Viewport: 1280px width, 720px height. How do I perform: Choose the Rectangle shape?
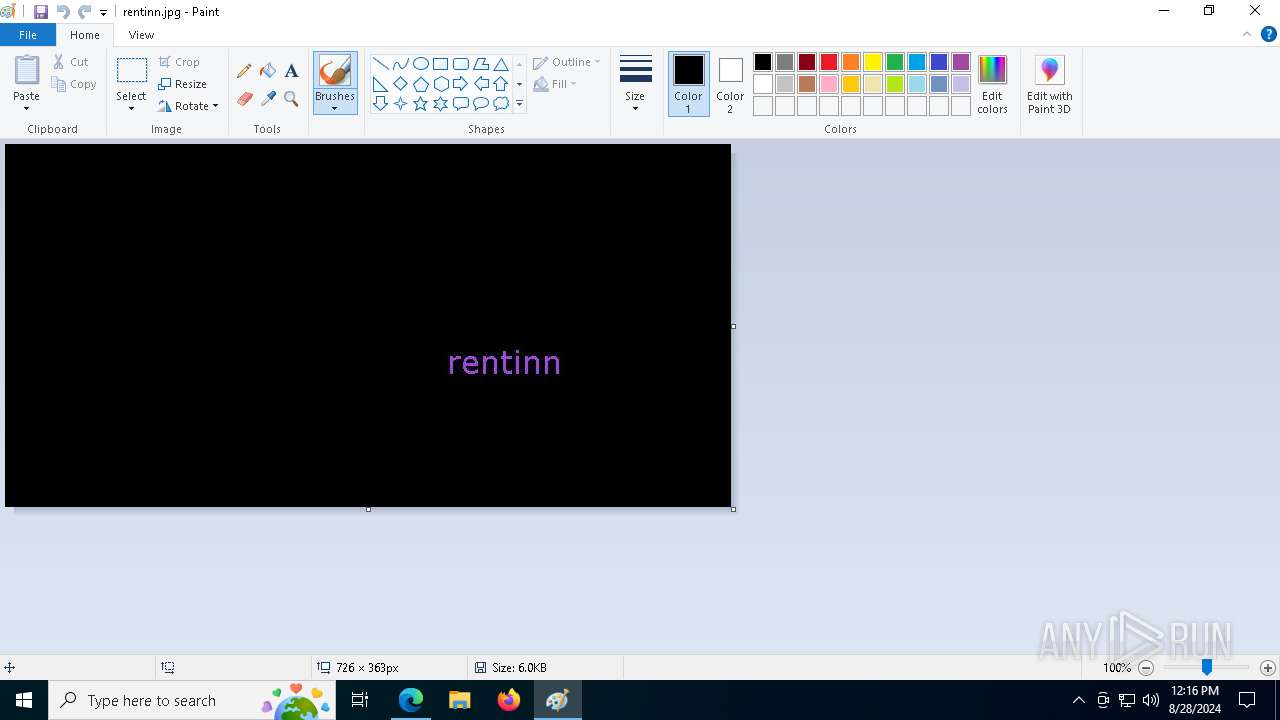click(x=440, y=63)
